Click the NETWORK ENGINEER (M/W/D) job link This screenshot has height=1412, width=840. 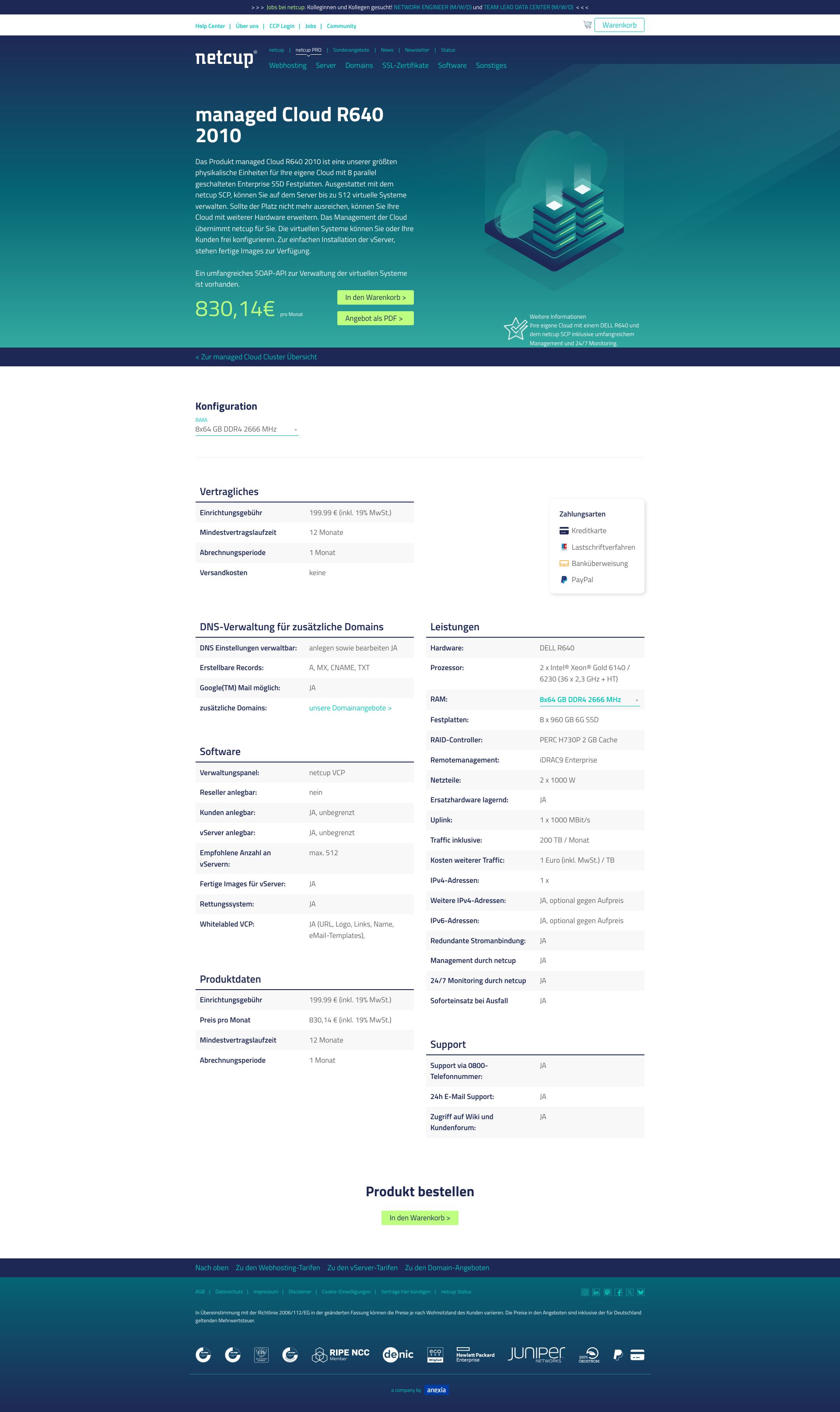(x=432, y=7)
